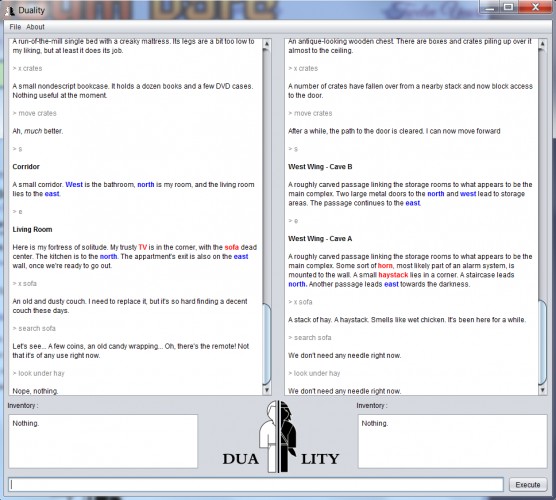Click the right pane scrollbar thumb

(542, 343)
